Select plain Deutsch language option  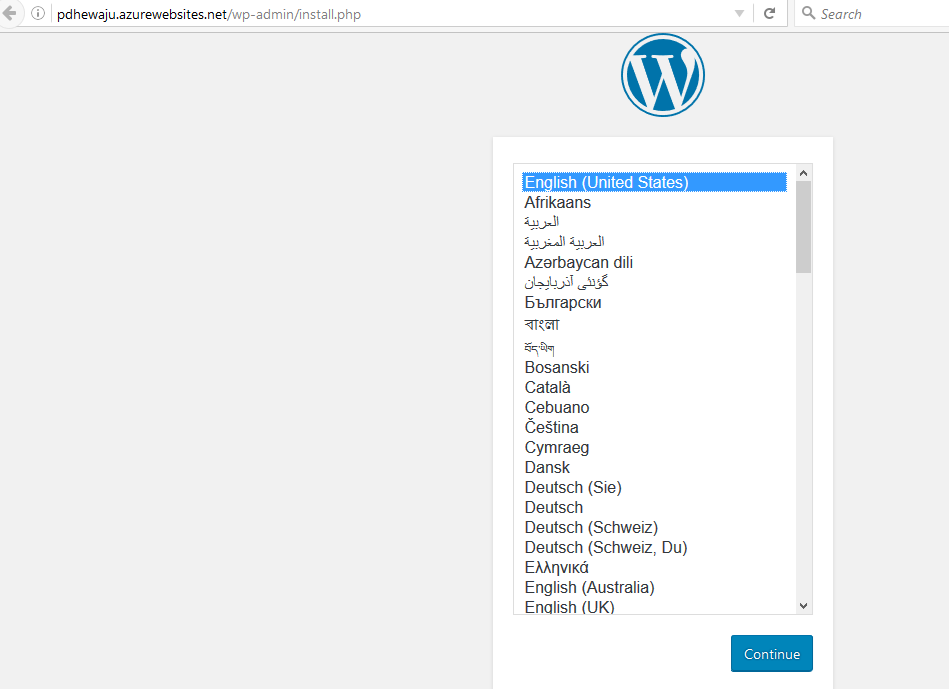coord(654,507)
